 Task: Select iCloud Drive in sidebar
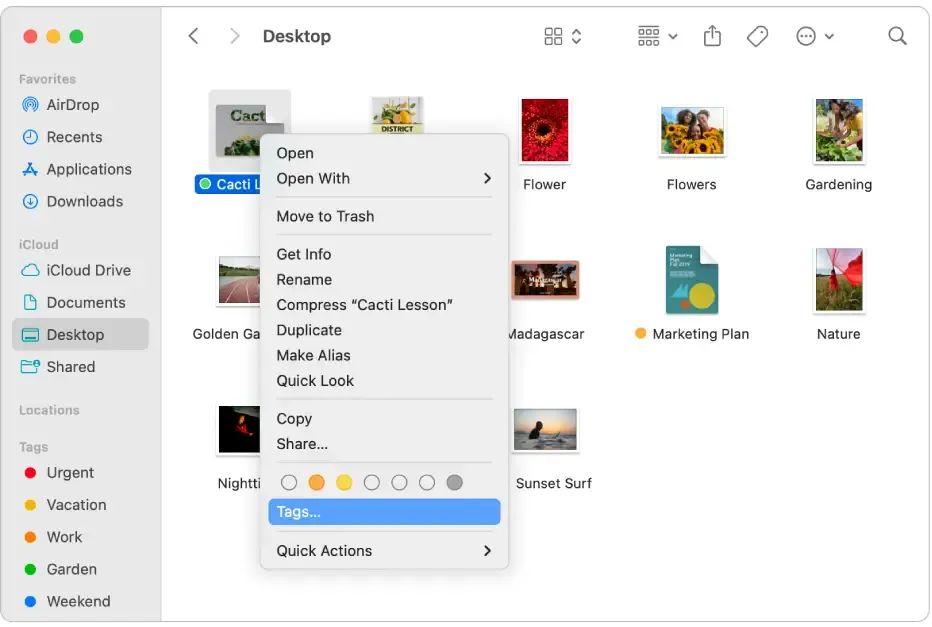pos(88,270)
